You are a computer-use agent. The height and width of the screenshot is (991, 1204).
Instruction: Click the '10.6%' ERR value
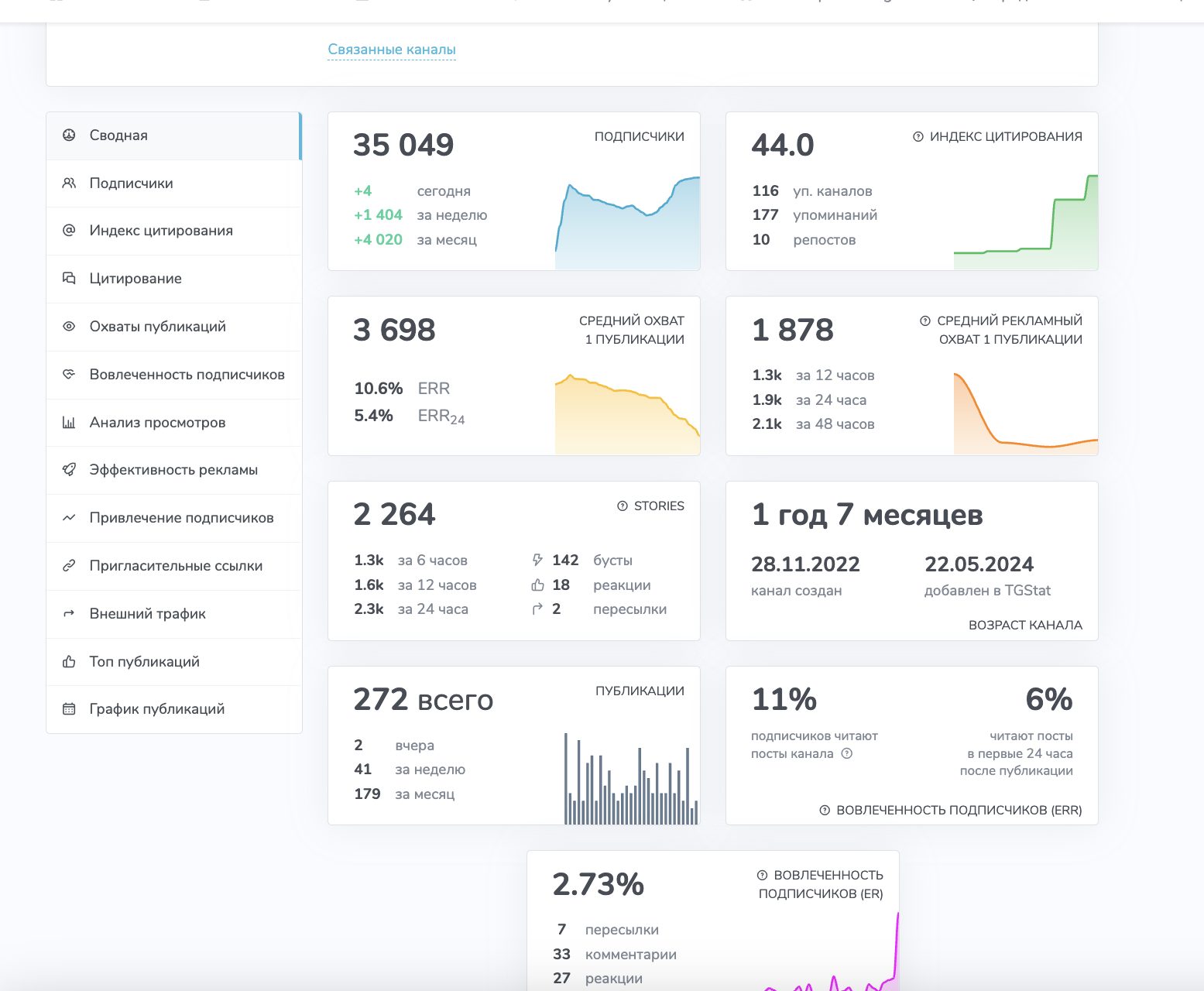pyautogui.click(x=379, y=388)
